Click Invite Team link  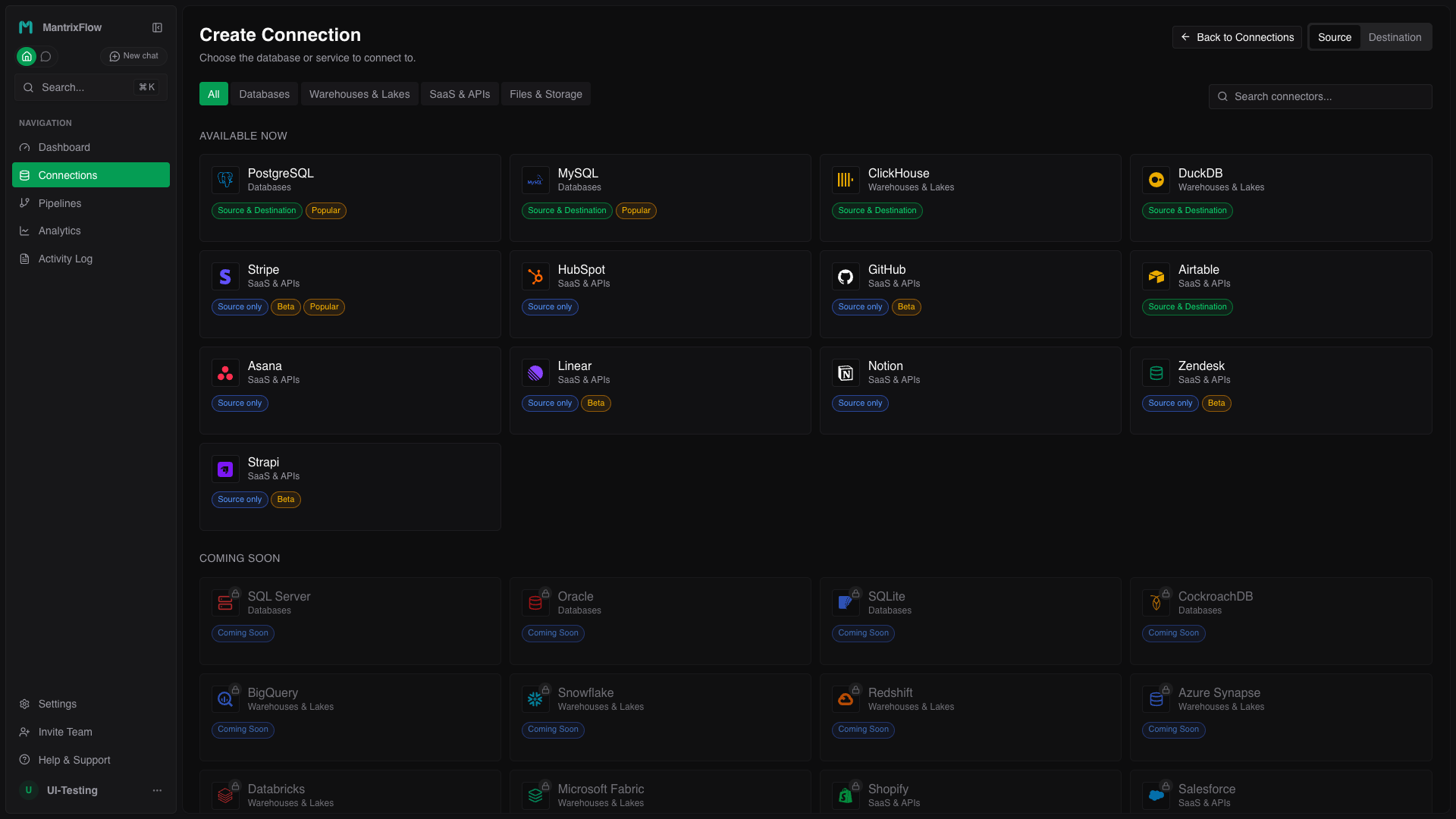[91, 732]
